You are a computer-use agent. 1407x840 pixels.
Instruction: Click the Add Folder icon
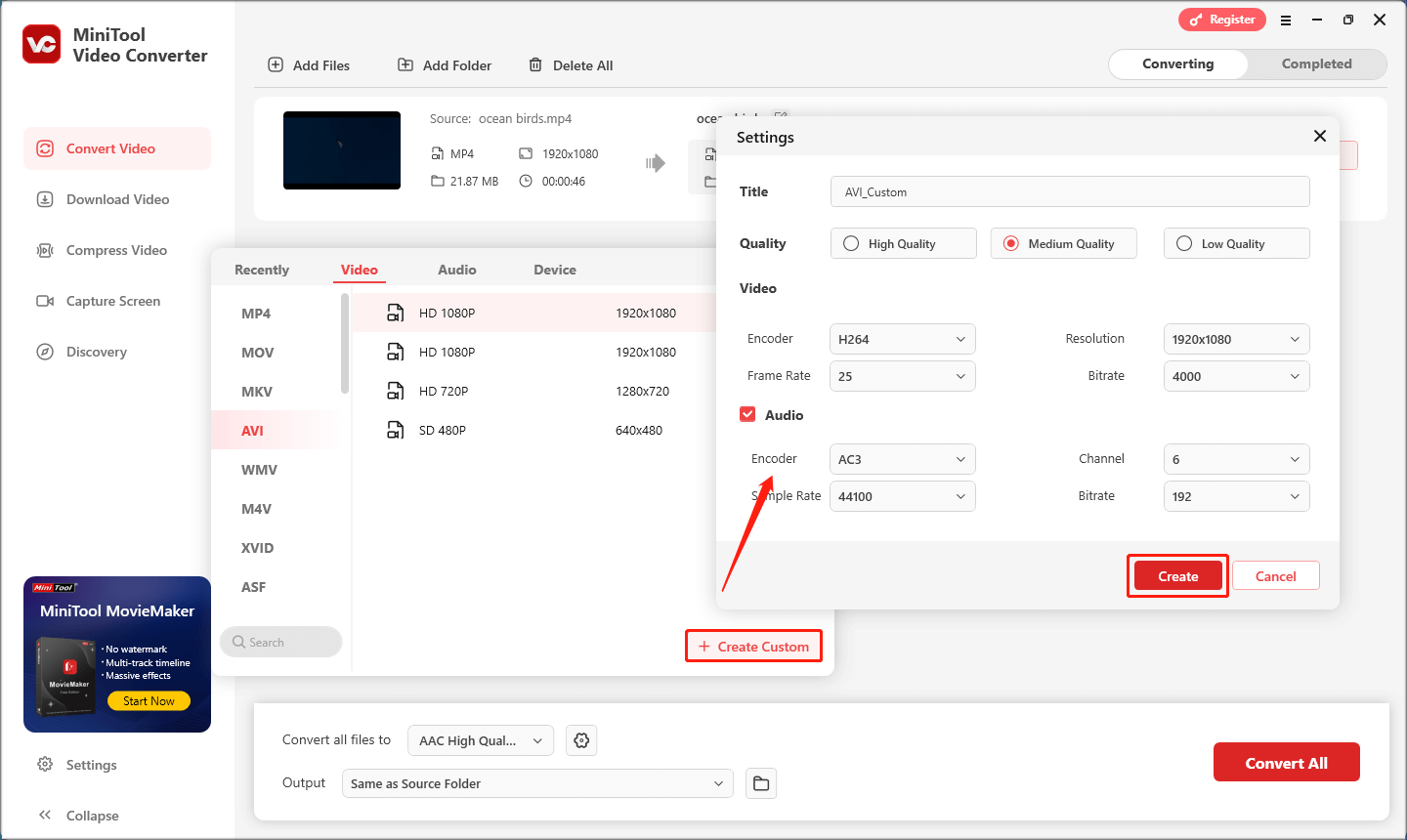click(x=405, y=64)
